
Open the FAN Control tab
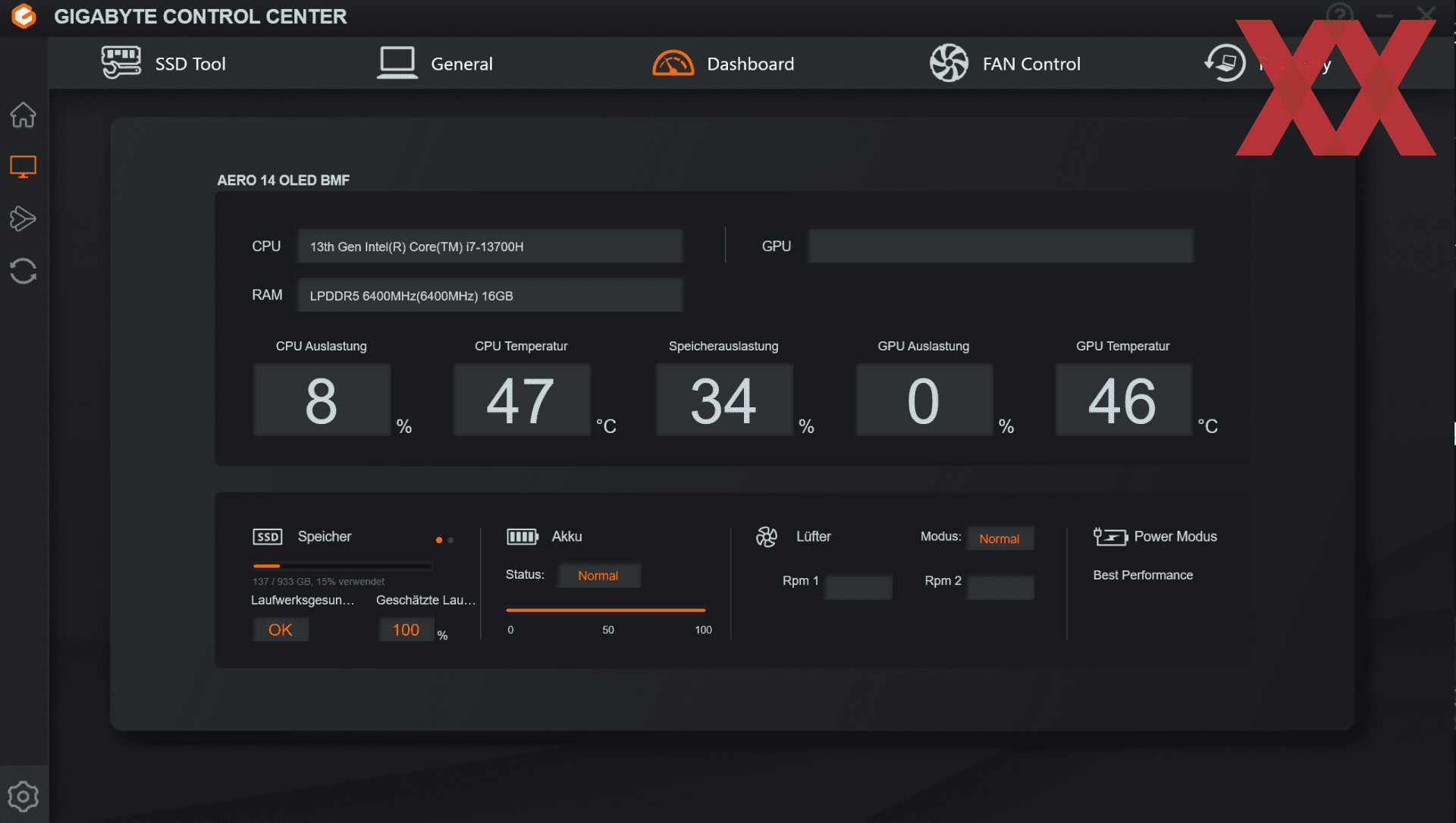[1006, 64]
